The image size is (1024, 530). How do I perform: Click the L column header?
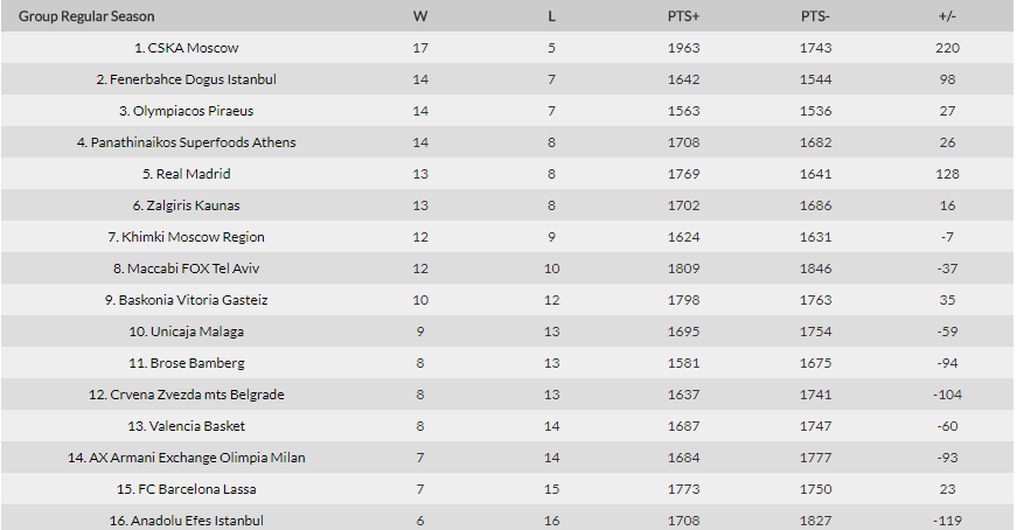pyautogui.click(x=551, y=16)
